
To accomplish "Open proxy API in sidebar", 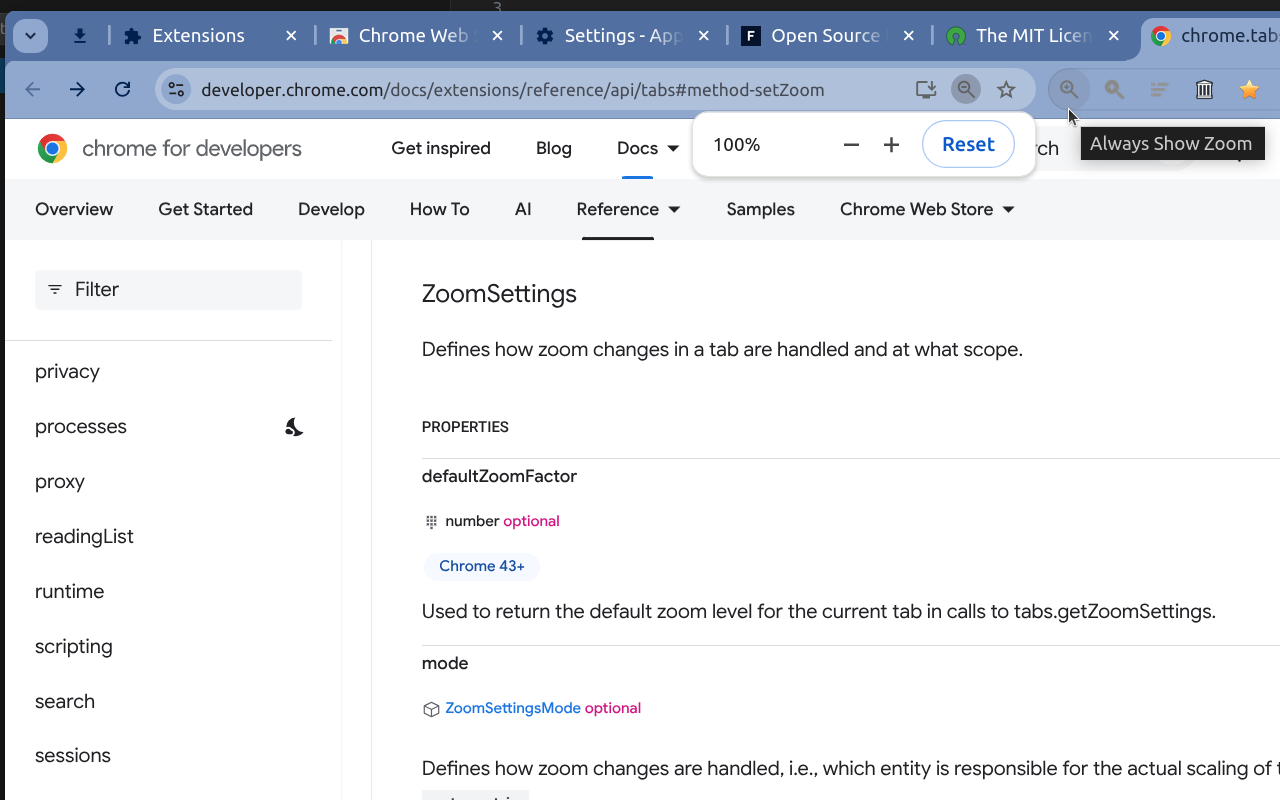I will pos(60,482).
